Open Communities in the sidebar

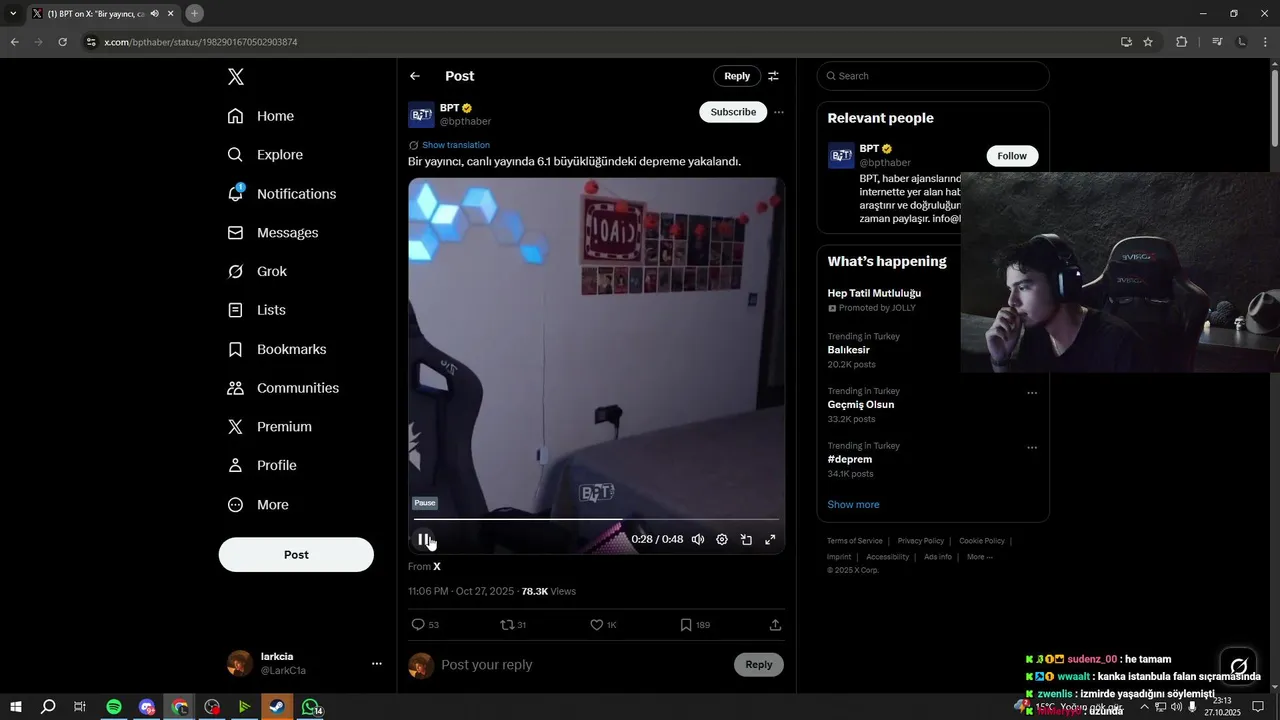(283, 388)
